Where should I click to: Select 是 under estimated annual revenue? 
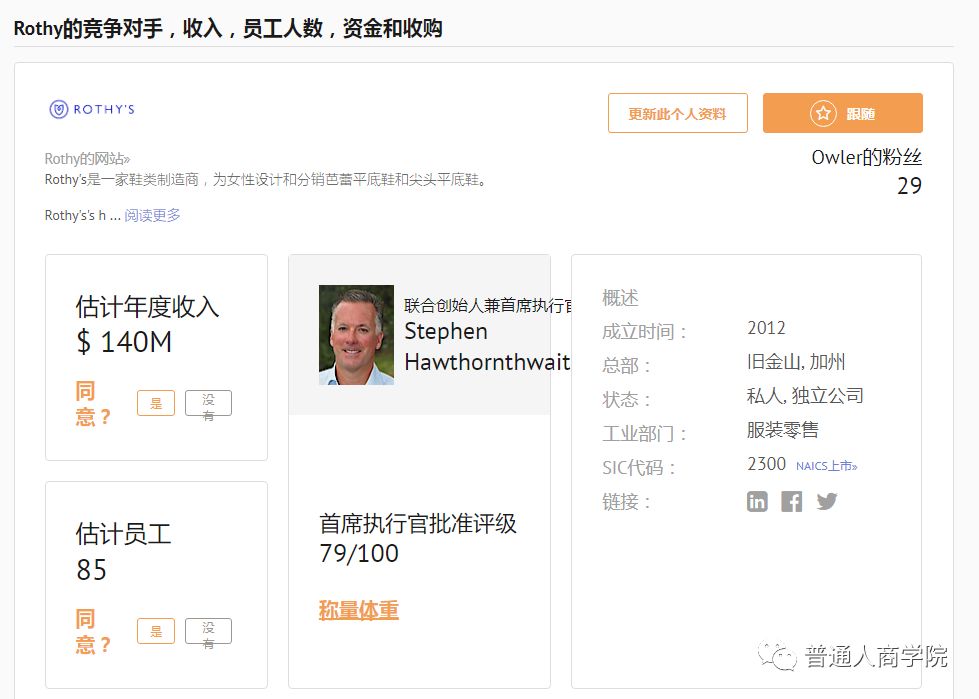pos(155,403)
